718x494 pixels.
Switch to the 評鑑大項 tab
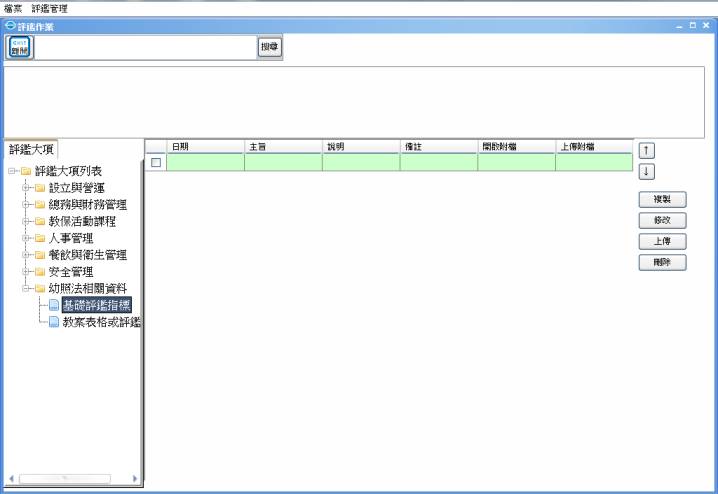[x=31, y=150]
